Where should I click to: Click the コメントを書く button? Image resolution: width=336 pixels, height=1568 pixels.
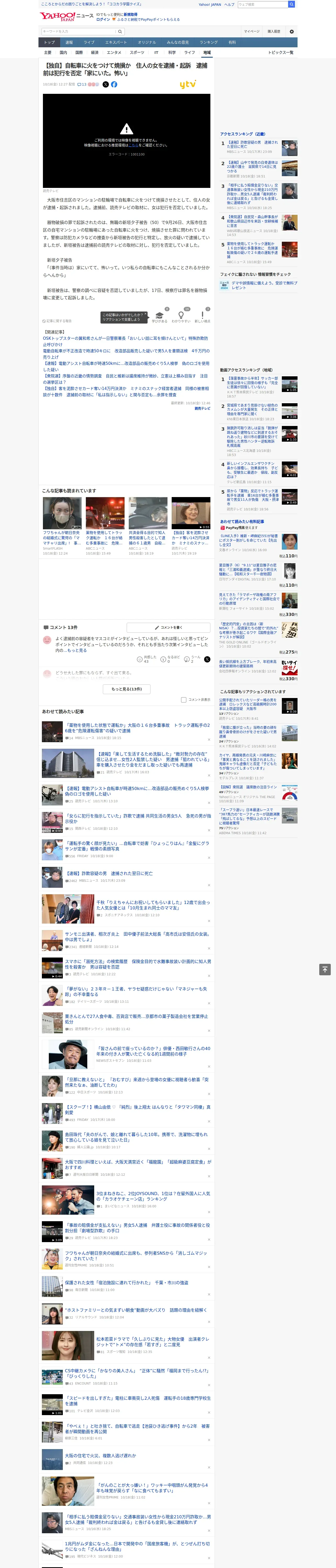[169, 627]
